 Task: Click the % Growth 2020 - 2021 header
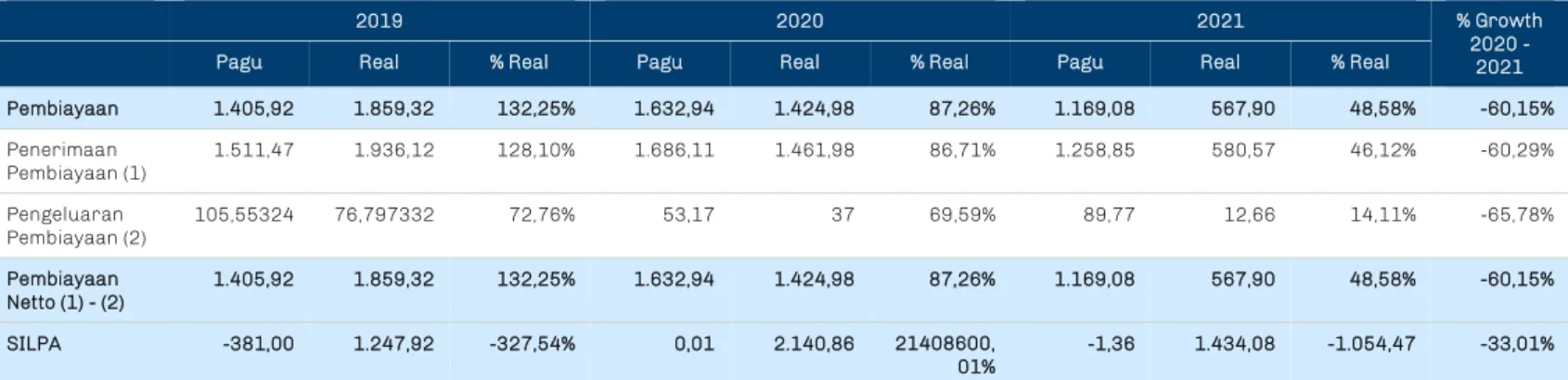(x=1499, y=44)
